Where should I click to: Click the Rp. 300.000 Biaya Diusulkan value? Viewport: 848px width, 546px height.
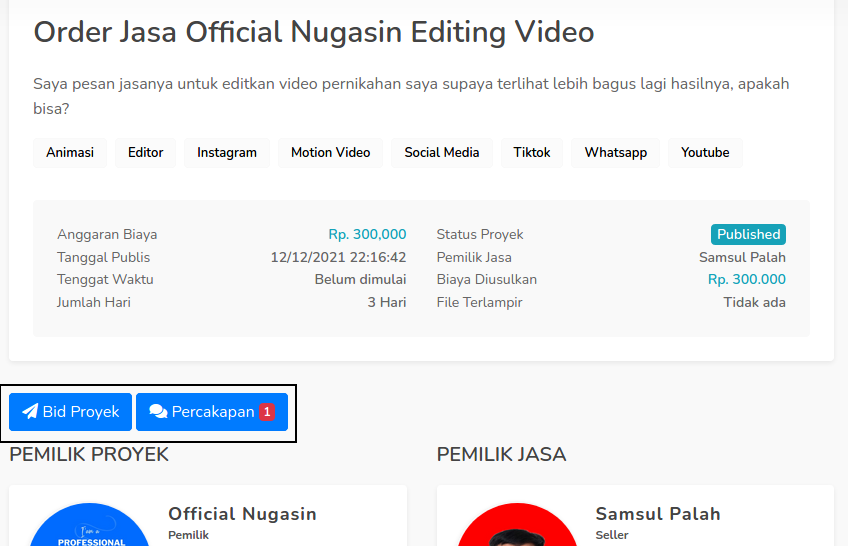(747, 279)
